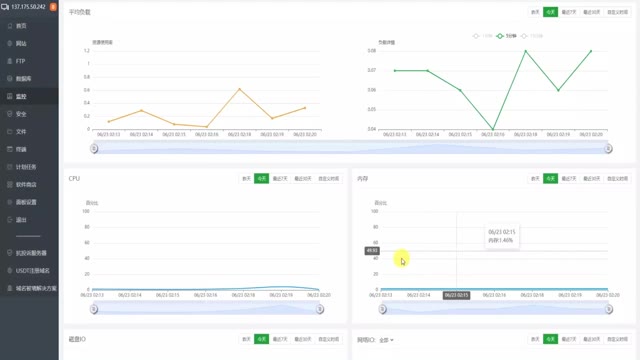Select 昨天 in the 磁盘IO panel

(246, 339)
